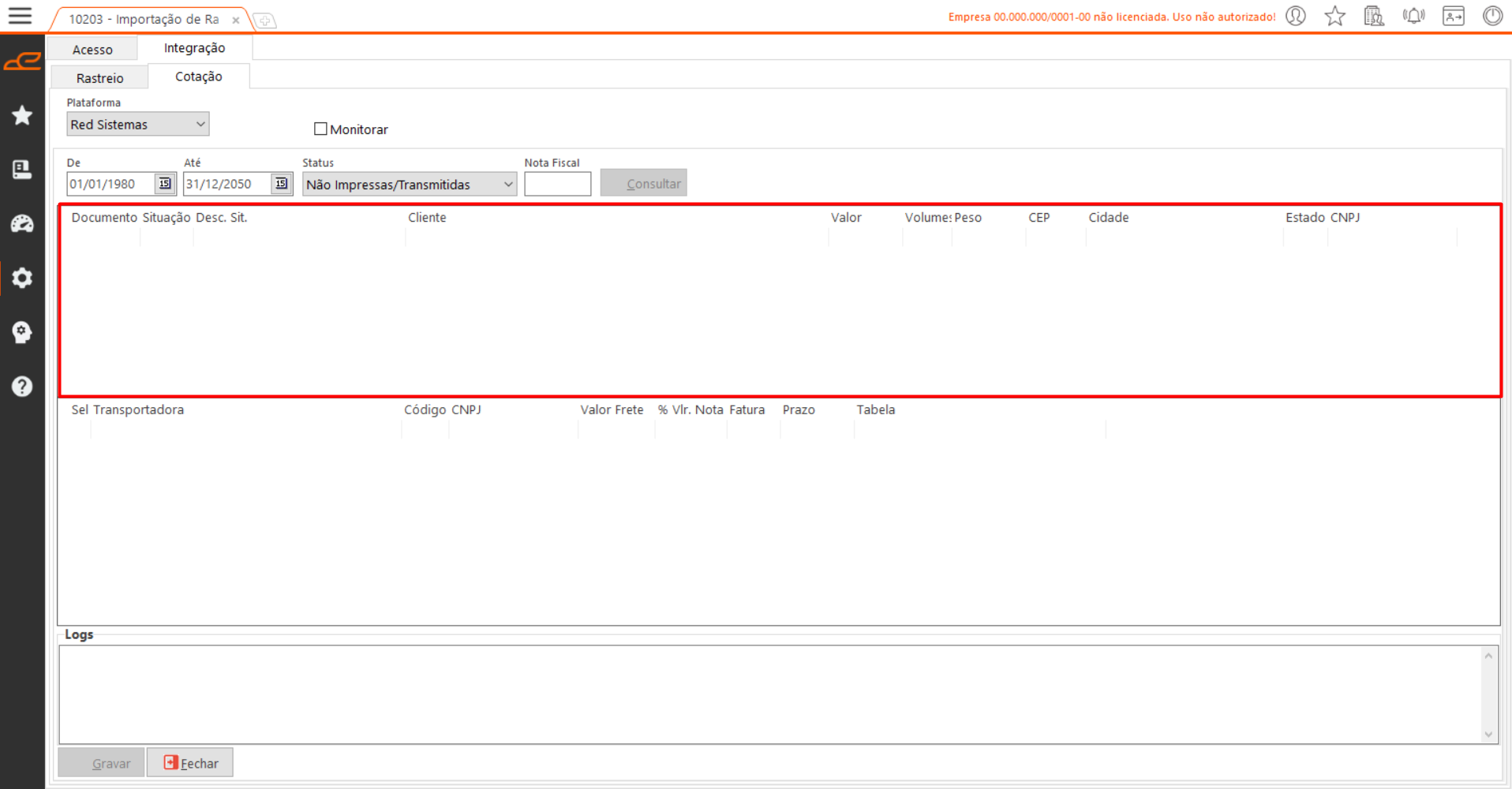The height and width of the screenshot is (789, 1512).
Task: Open the help question mark icon
Action: [22, 386]
